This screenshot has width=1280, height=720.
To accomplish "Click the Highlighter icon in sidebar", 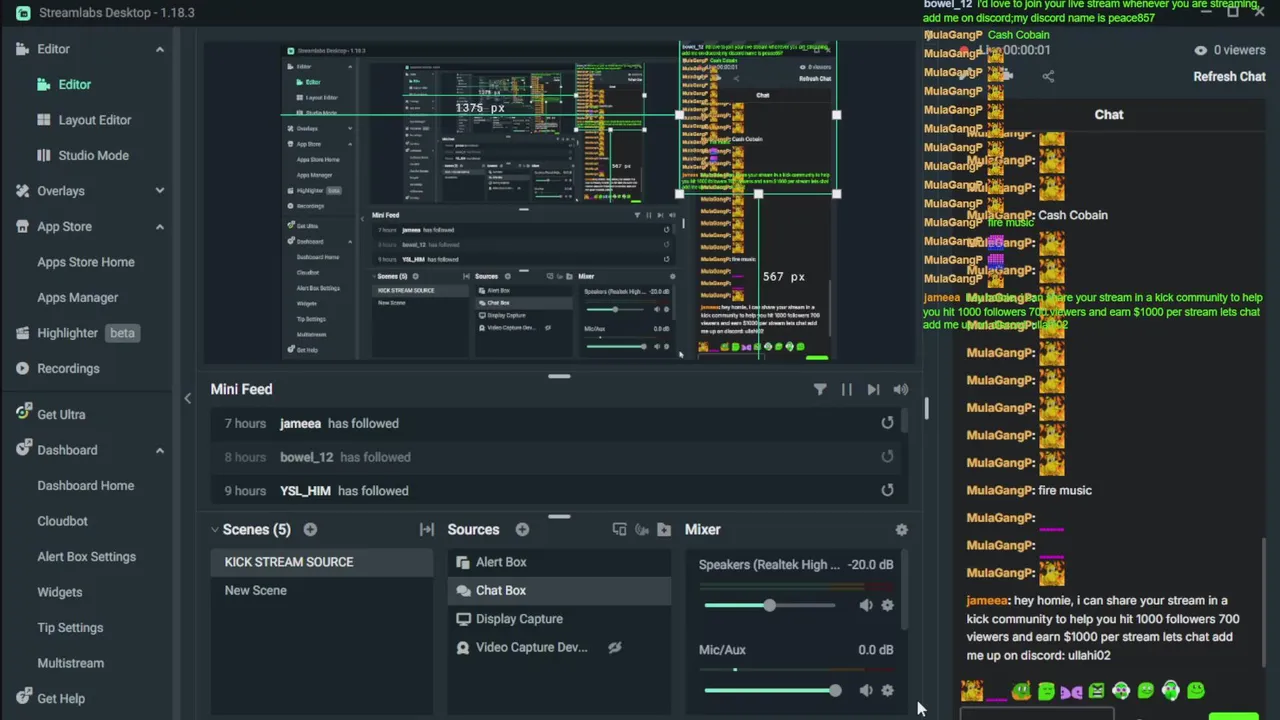I will [x=23, y=333].
